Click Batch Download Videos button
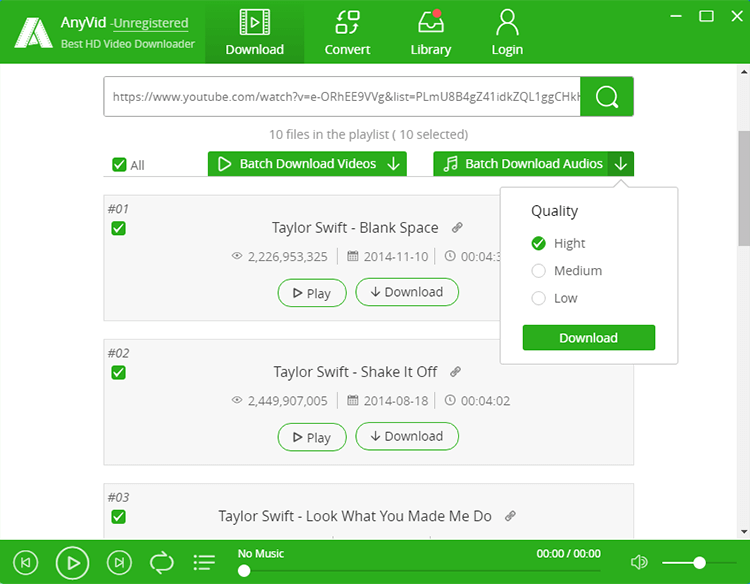 (307, 164)
